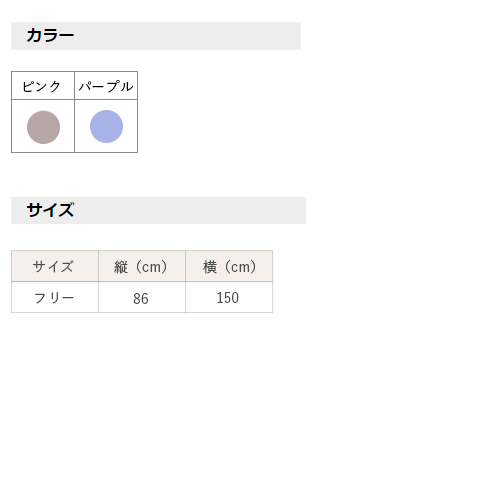Click the カラー section header
Screen dimensions: 500x500
point(156,36)
